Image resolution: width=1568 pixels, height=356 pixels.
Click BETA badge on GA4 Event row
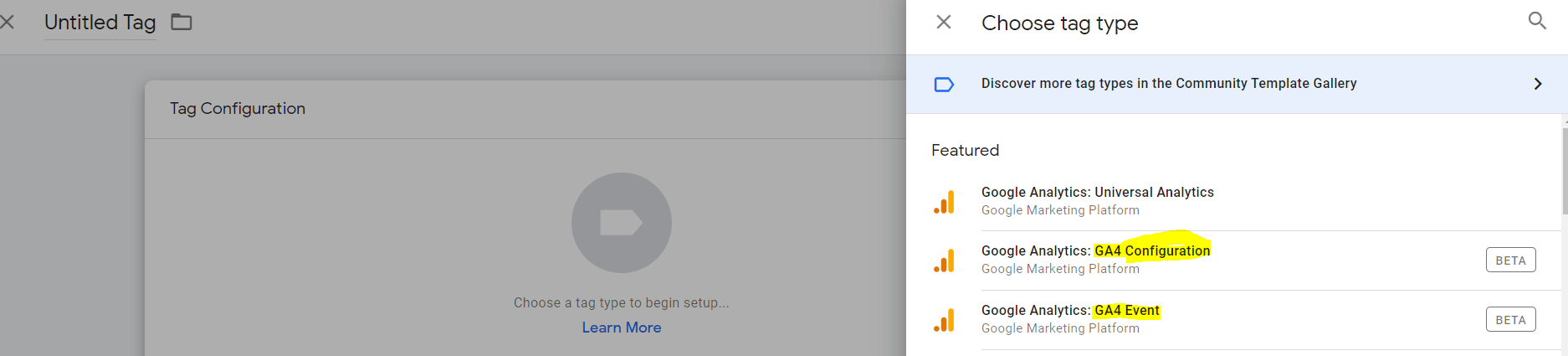[1510, 320]
